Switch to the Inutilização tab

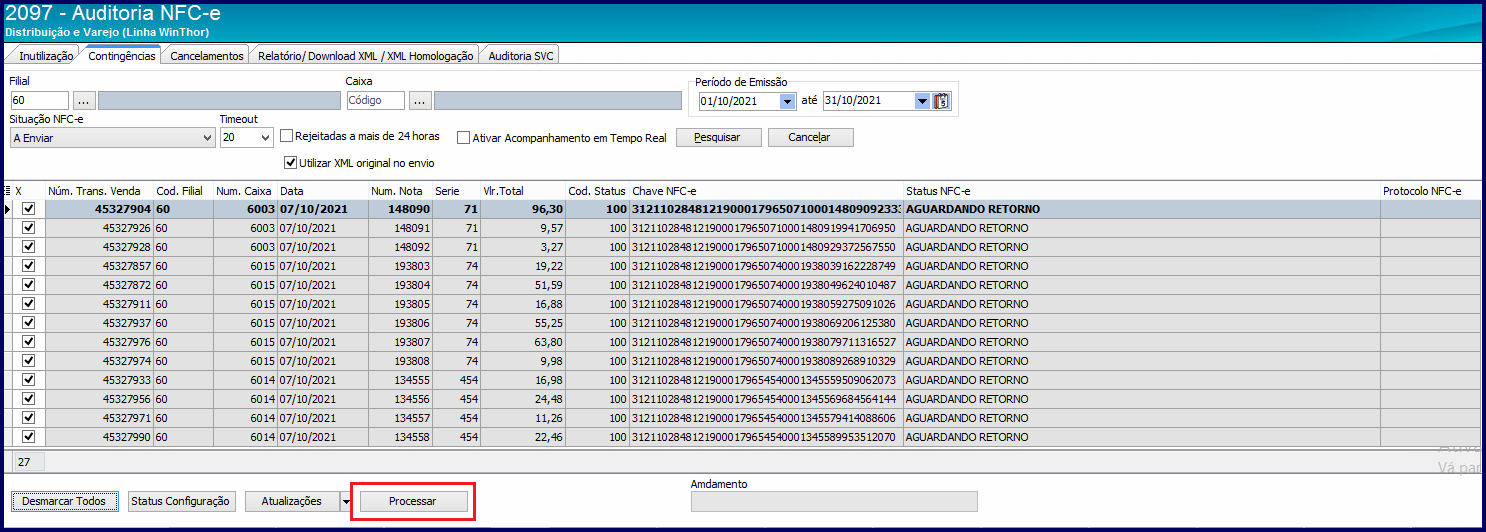46,56
